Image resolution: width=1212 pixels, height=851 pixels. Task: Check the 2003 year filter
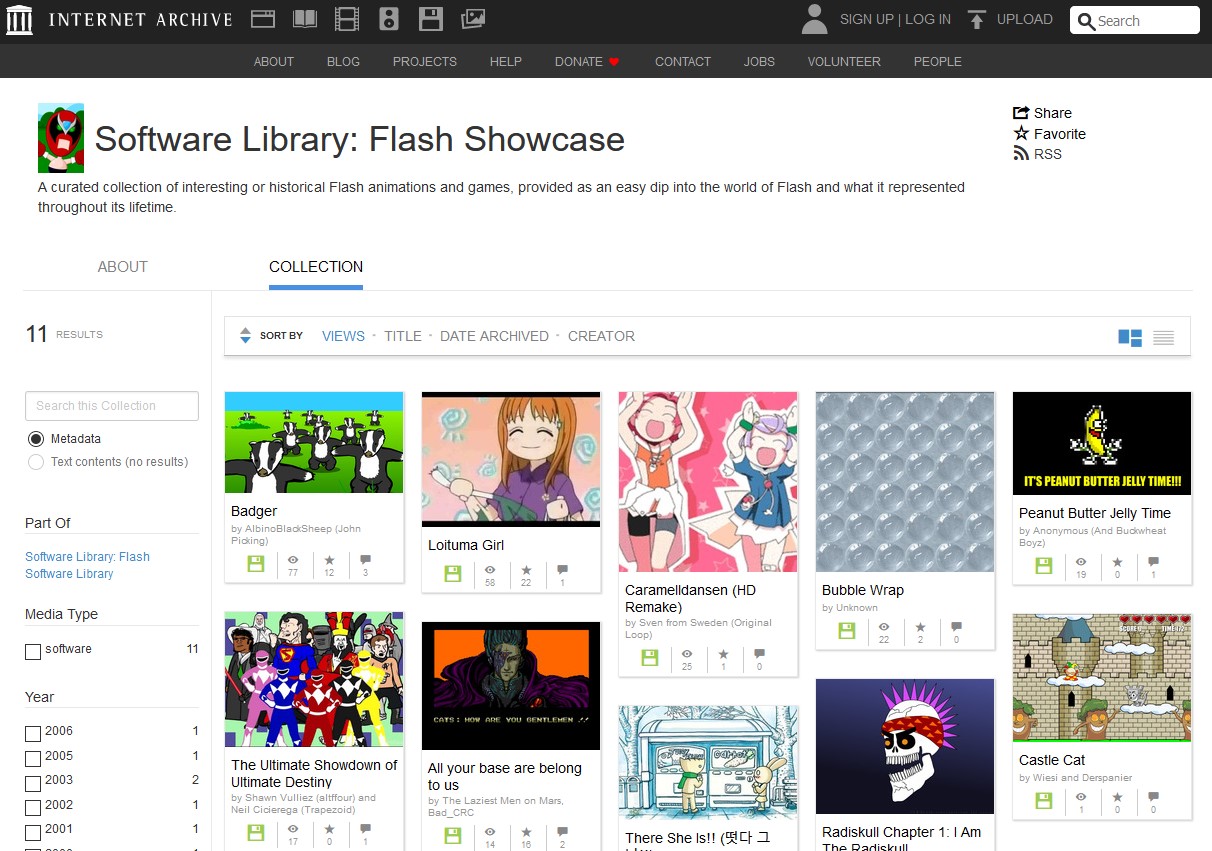pos(33,783)
